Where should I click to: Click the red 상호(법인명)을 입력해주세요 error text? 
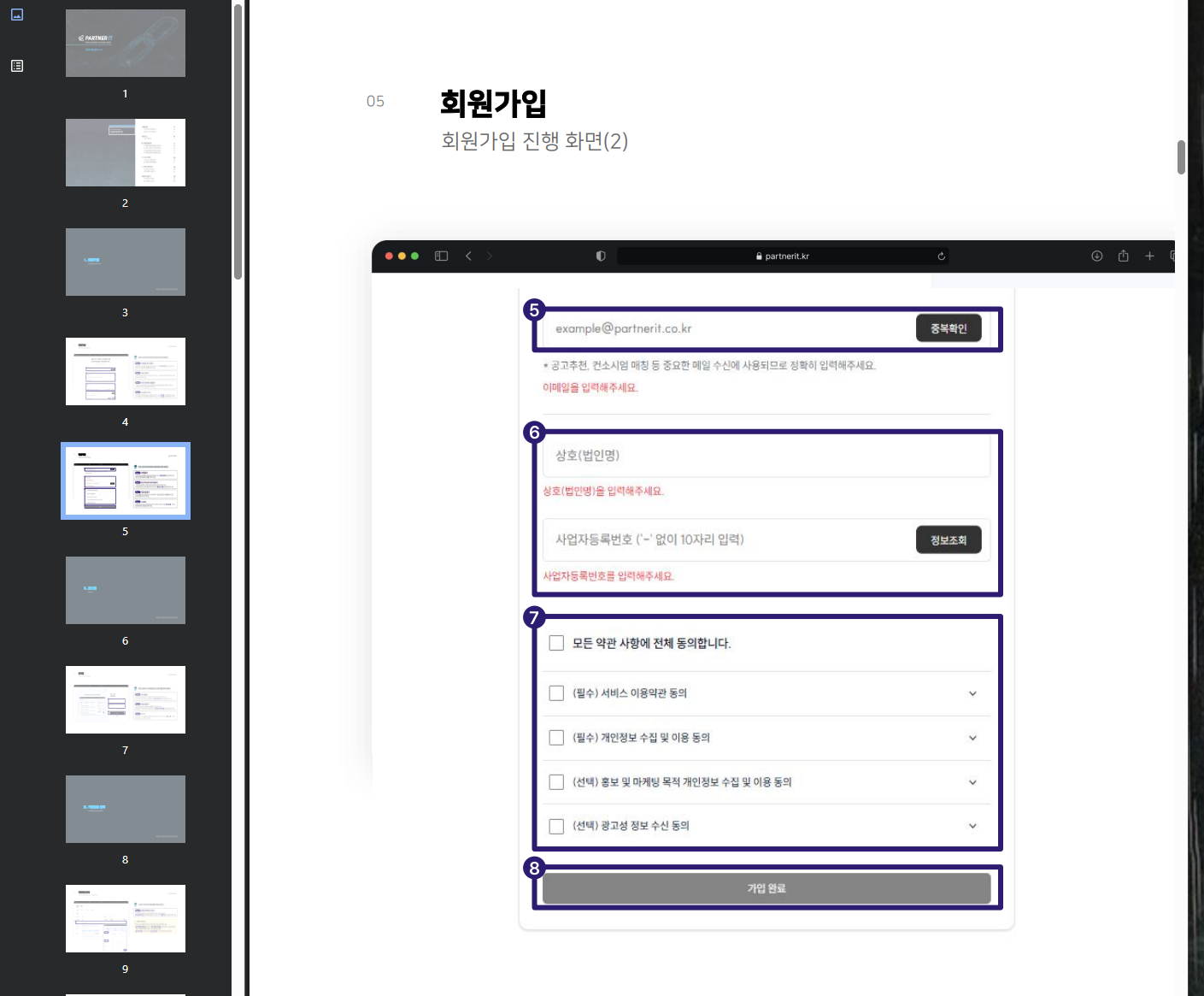[x=603, y=491]
